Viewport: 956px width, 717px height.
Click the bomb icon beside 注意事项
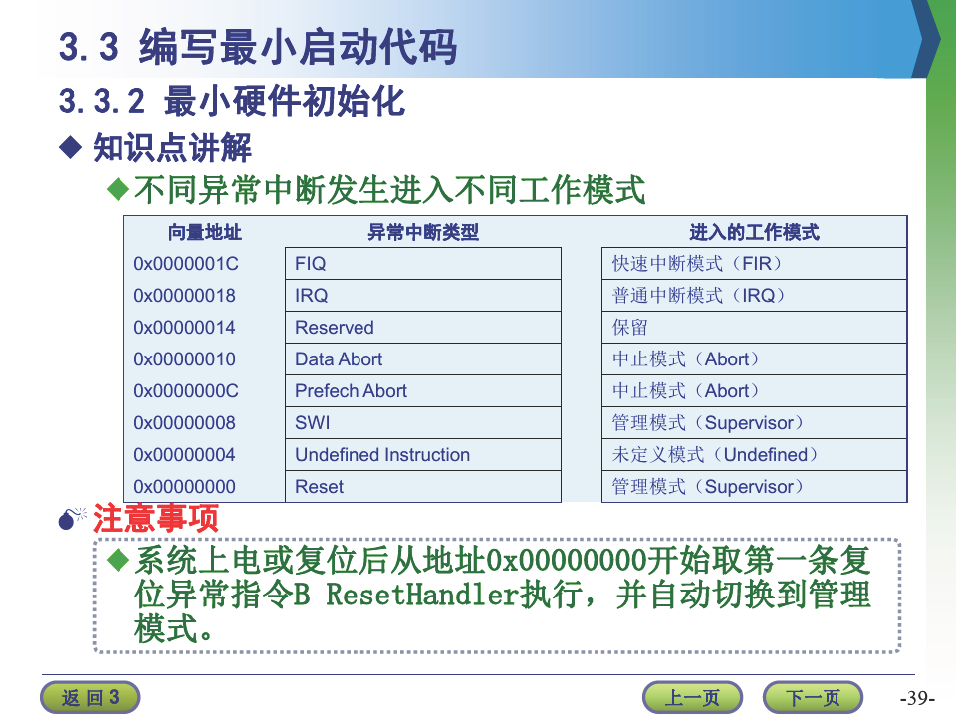click(x=72, y=519)
